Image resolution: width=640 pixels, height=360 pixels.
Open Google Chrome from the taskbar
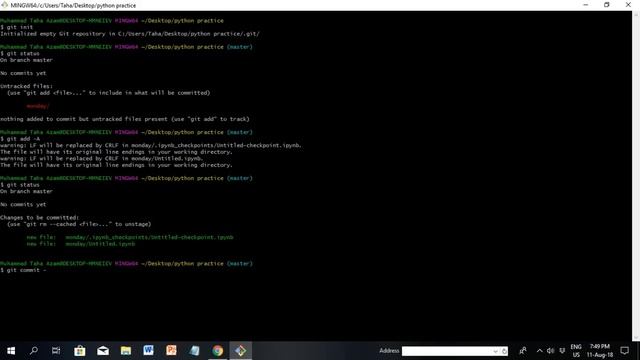click(218, 351)
